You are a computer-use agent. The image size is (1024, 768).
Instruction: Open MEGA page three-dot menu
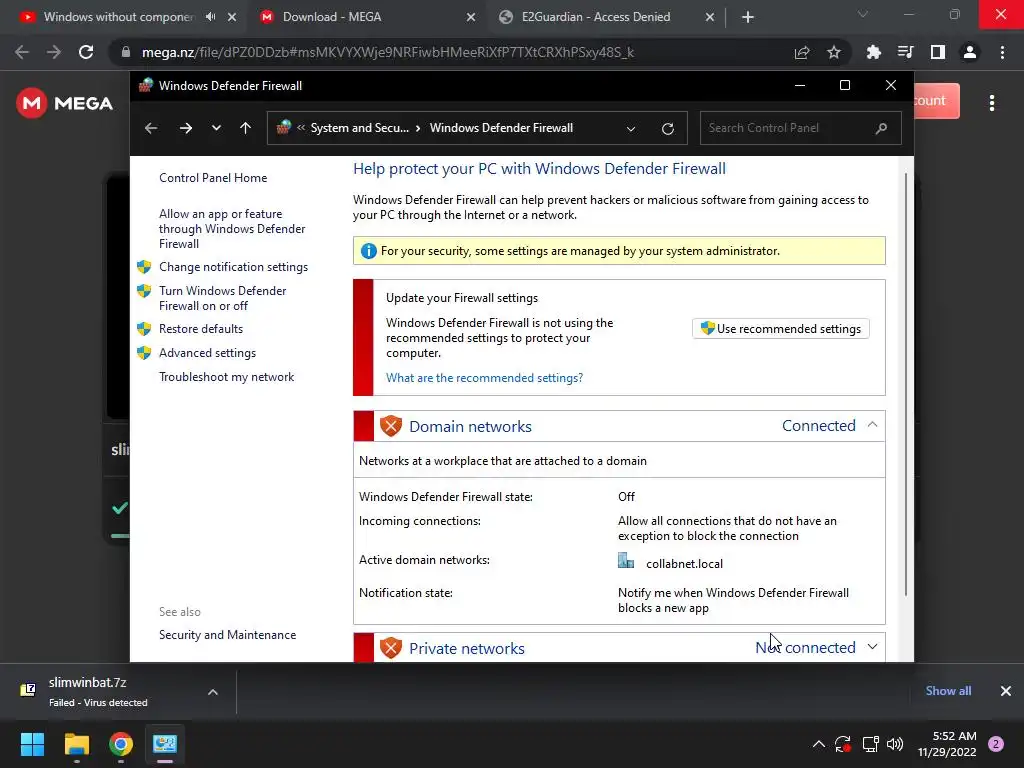[x=992, y=103]
